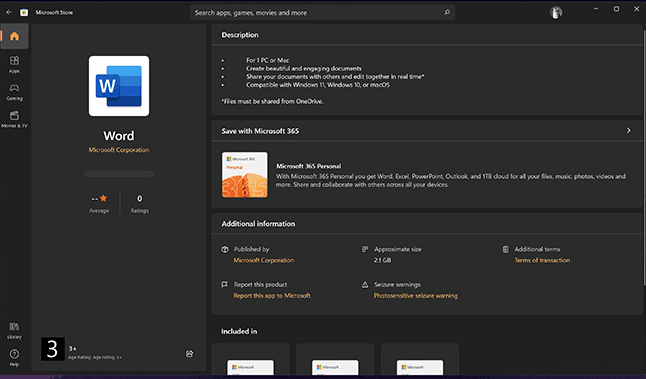Viewport: 646px width, 379px height.
Task: Open the Apps sidebar section
Action: [14, 65]
